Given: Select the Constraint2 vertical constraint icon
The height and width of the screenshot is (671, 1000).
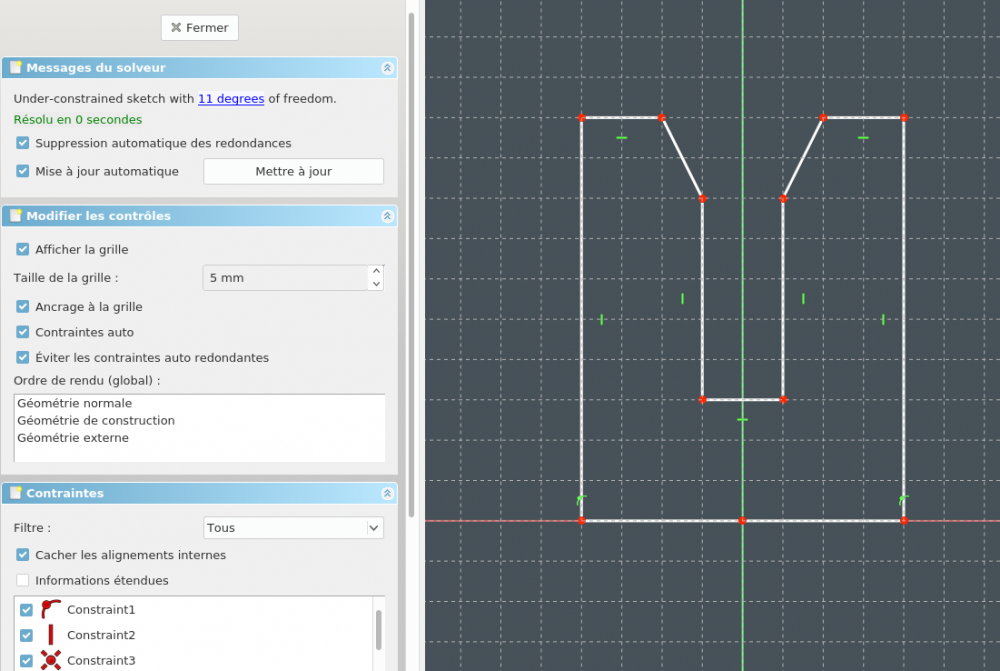Looking at the screenshot, I should coord(50,635).
